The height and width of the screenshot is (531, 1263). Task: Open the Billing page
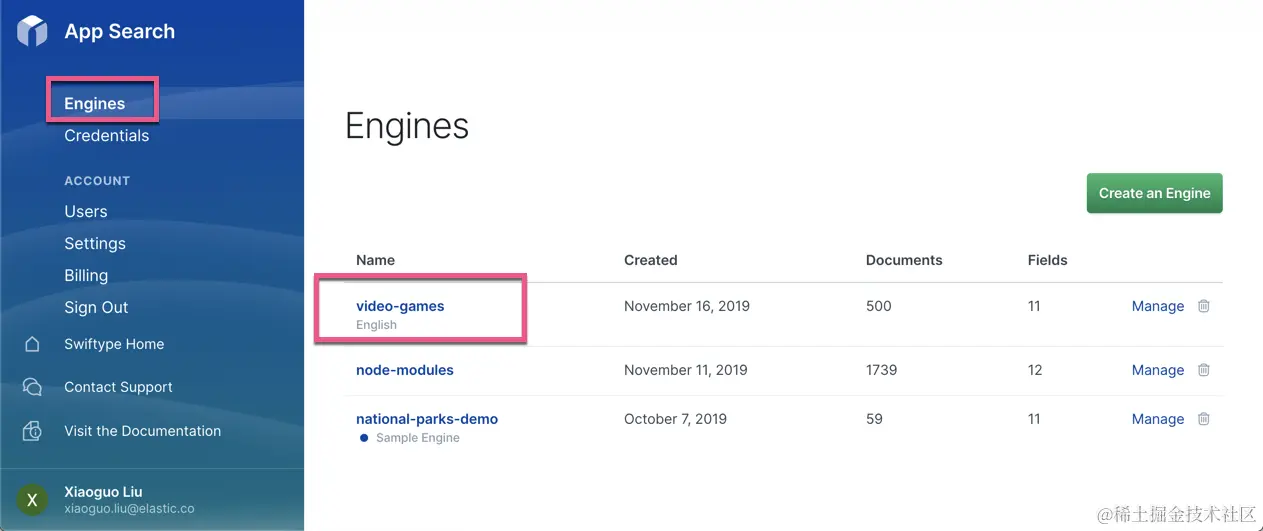86,276
